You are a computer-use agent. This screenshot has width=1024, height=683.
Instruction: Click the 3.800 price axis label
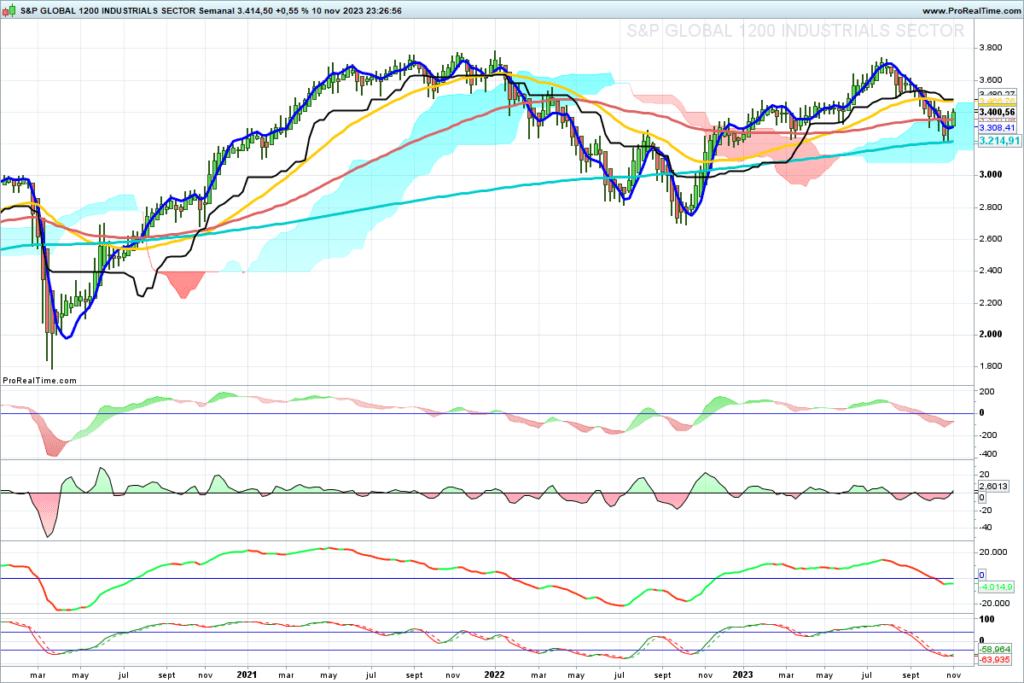click(991, 48)
